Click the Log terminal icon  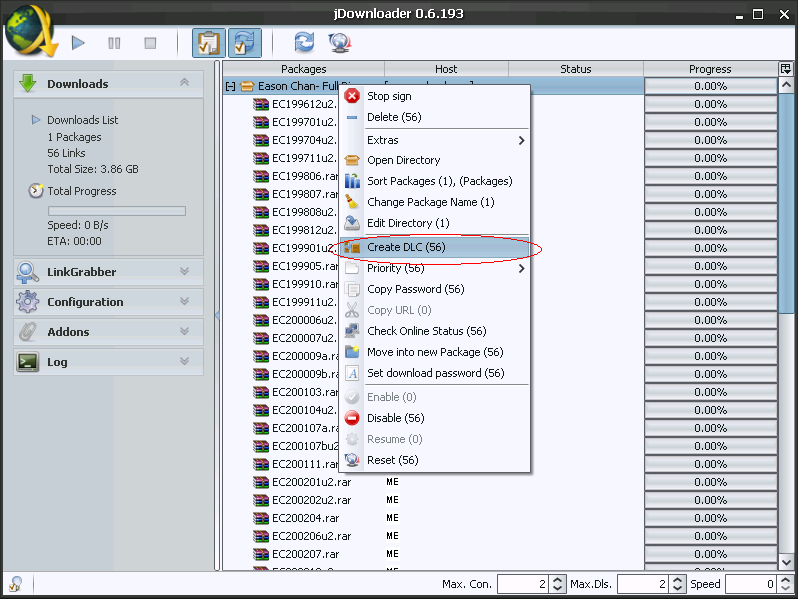(27, 362)
